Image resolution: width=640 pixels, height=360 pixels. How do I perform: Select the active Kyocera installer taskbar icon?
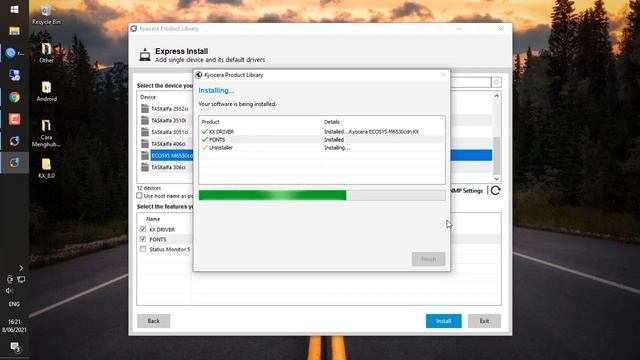pyautogui.click(x=14, y=162)
